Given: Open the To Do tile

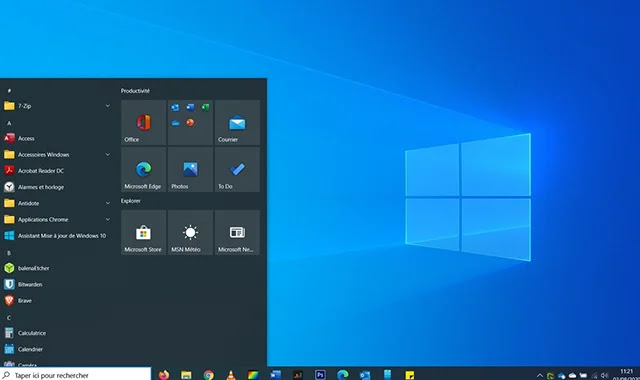Looking at the screenshot, I should tap(237, 169).
